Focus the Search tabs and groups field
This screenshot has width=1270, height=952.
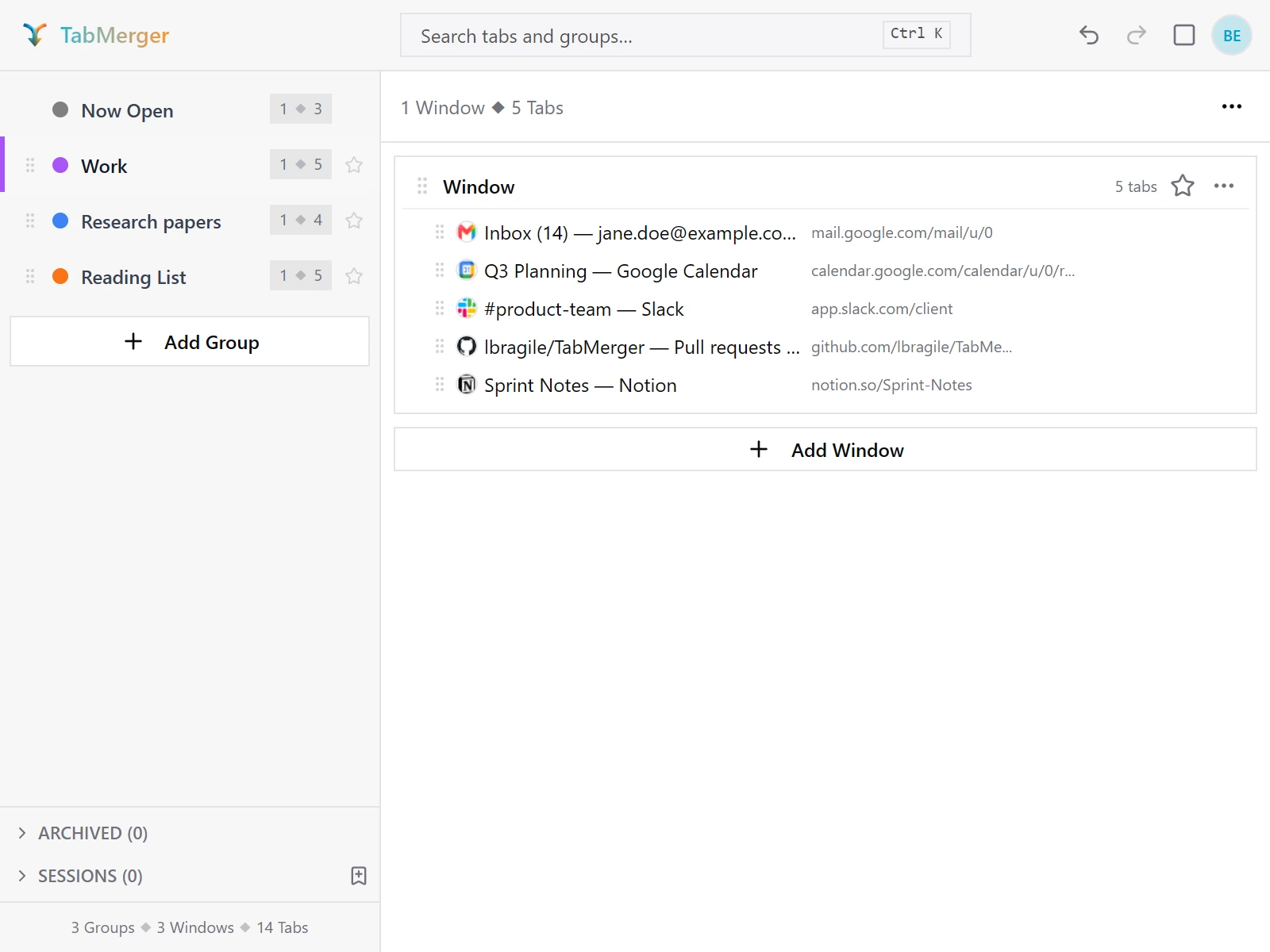[686, 35]
